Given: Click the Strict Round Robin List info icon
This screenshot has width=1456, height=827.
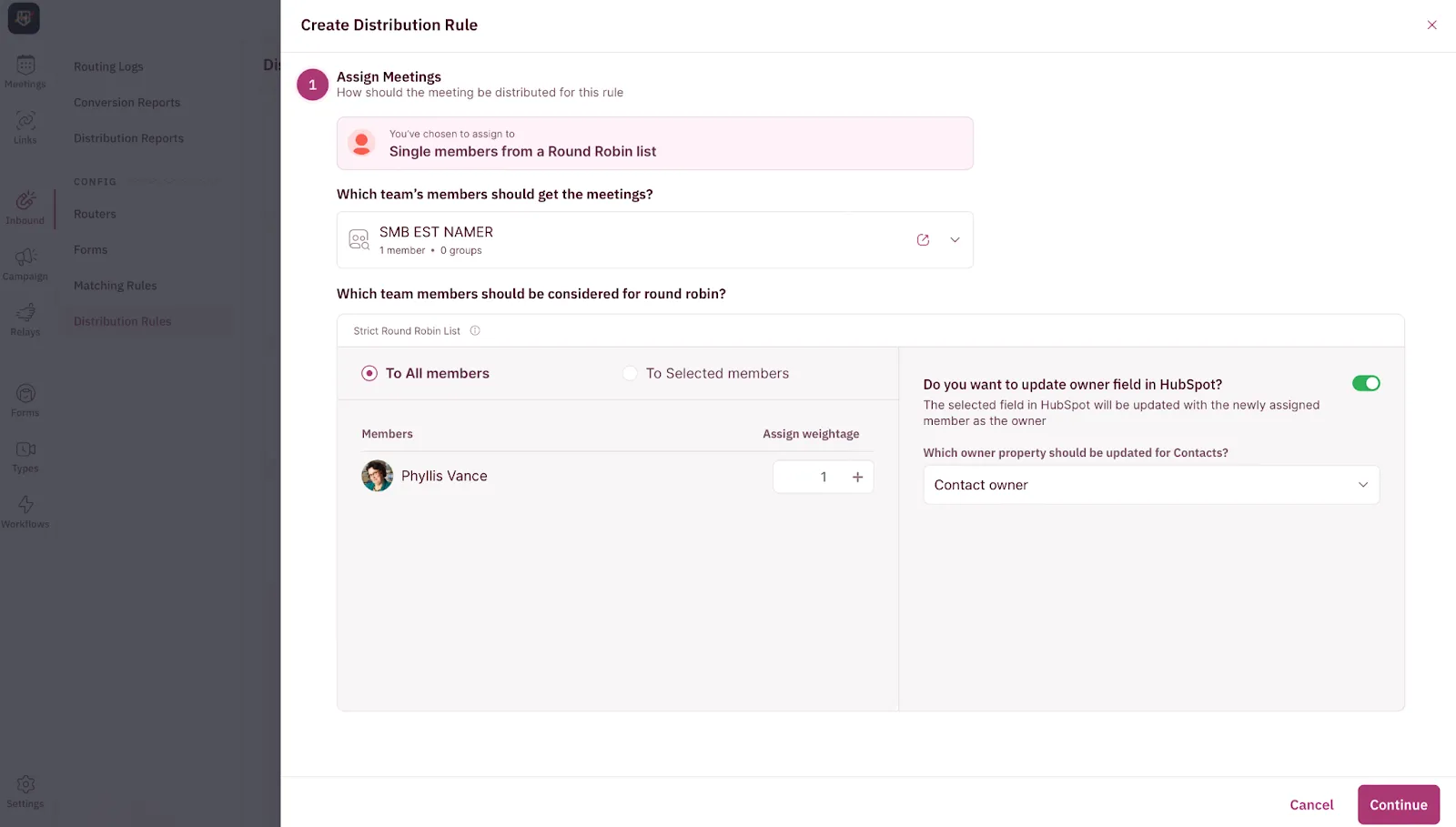Looking at the screenshot, I should (x=475, y=330).
